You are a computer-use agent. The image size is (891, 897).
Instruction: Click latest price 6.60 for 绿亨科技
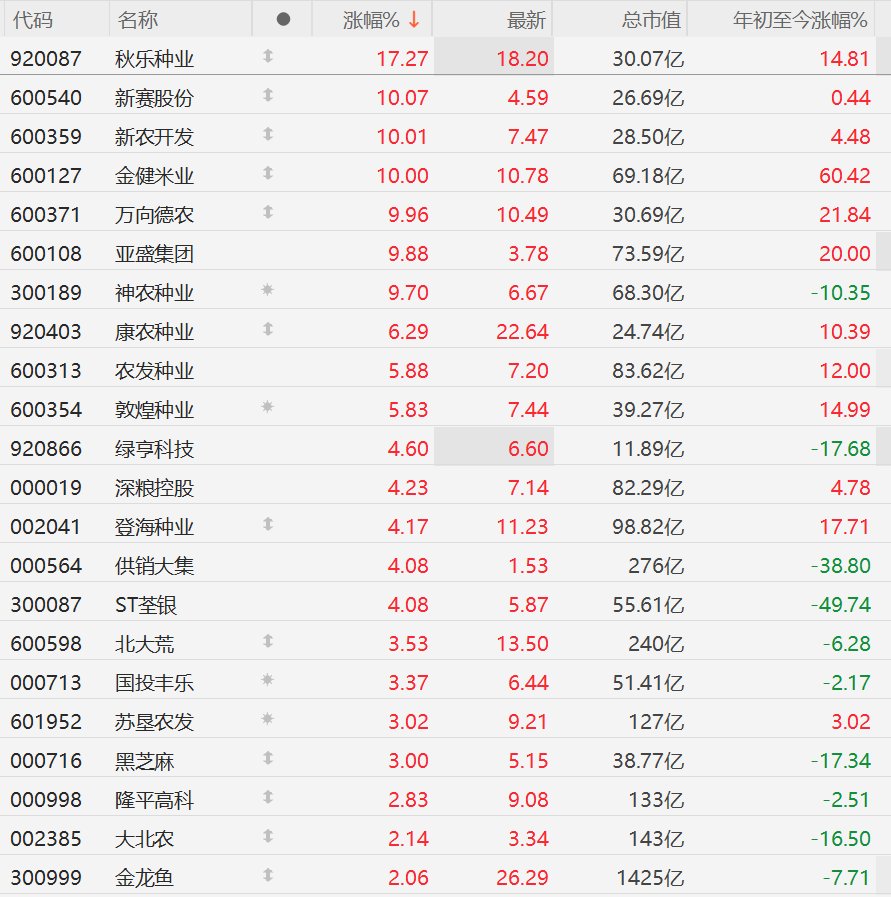click(528, 449)
